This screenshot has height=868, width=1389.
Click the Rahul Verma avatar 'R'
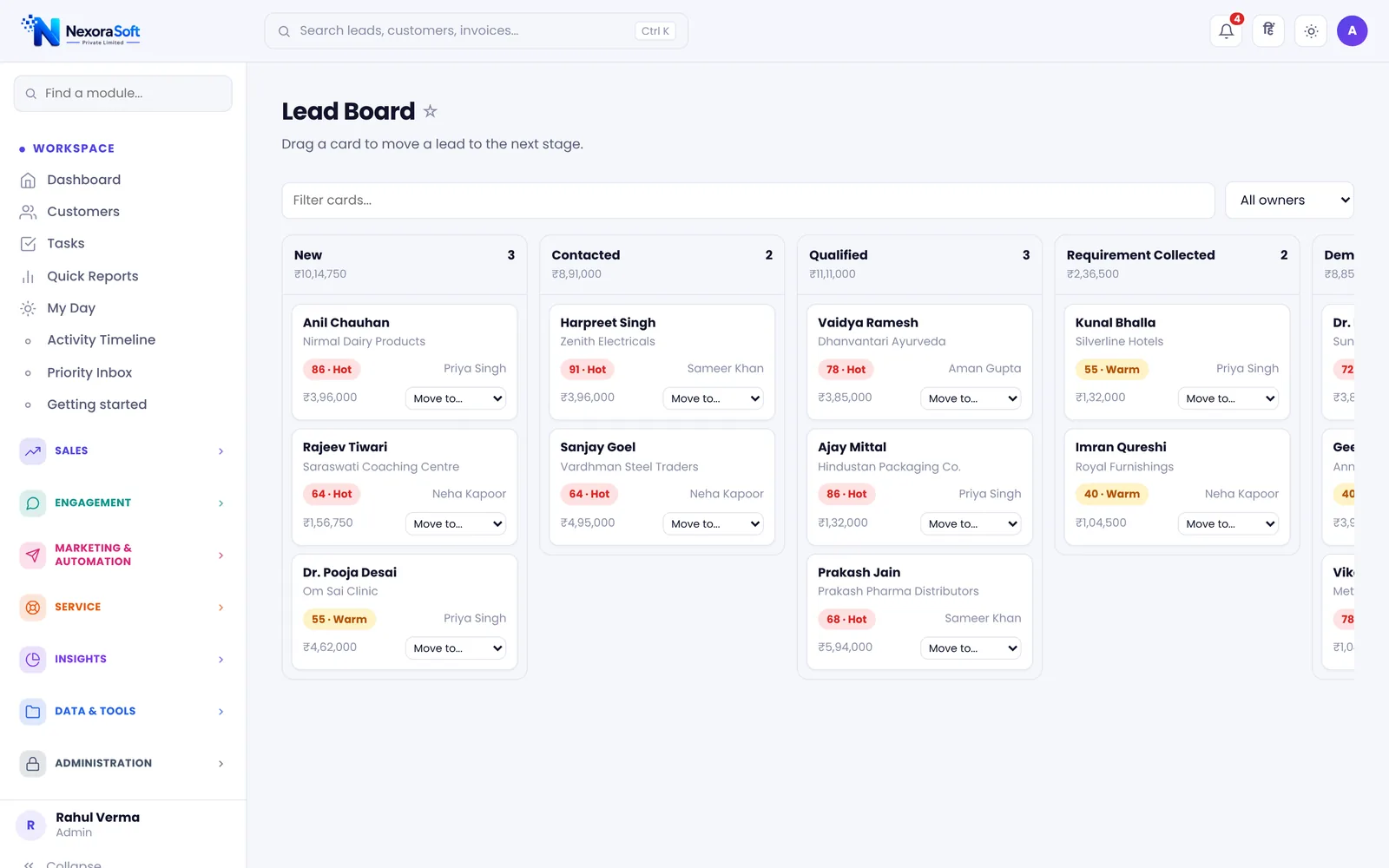31,825
